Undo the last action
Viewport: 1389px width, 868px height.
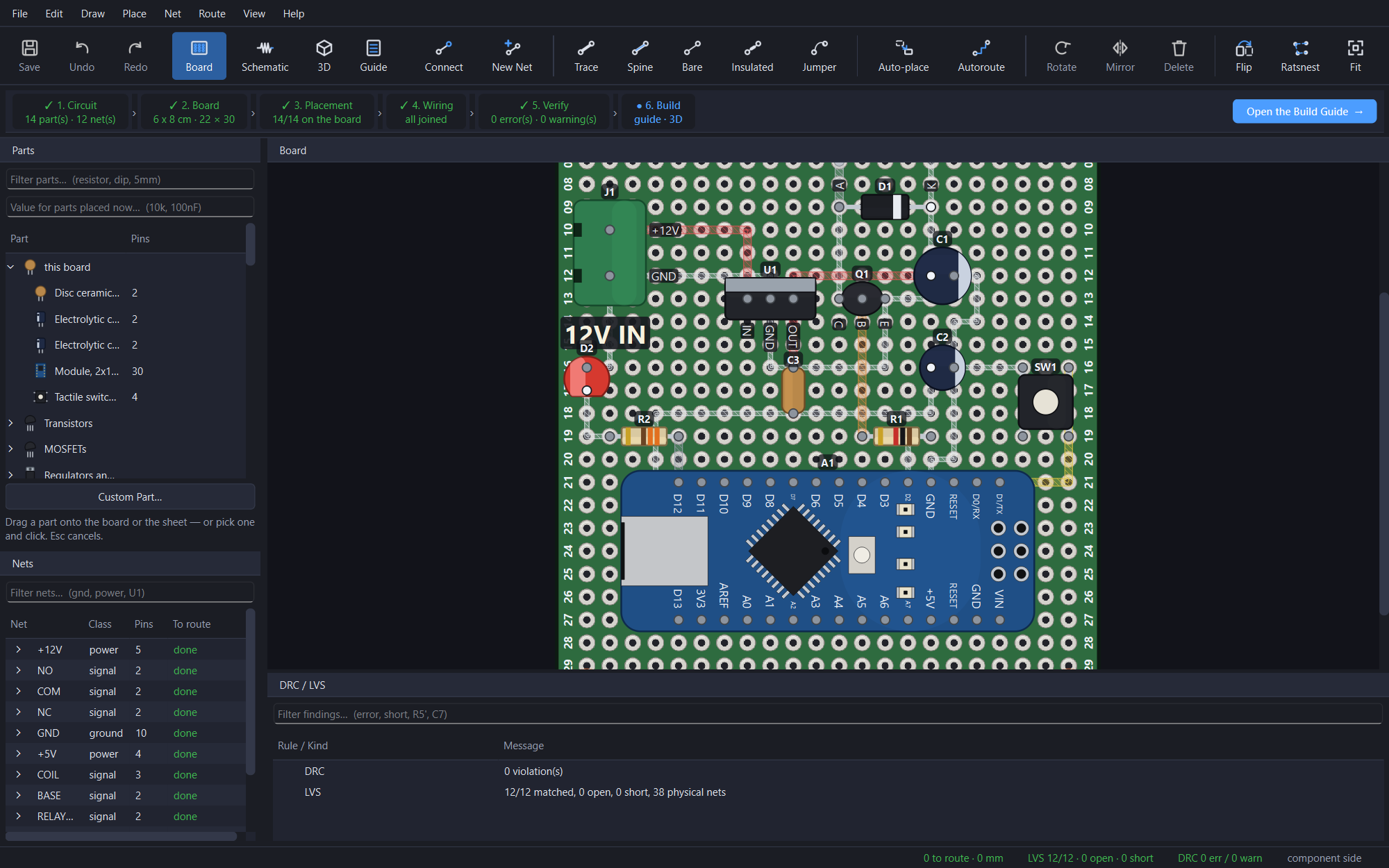tap(82, 56)
